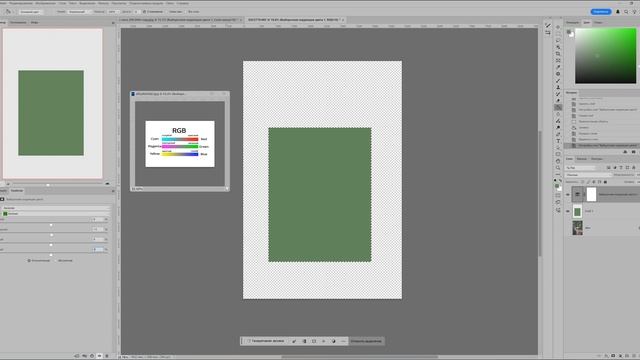Viewport: 640px width, 360px height.
Task: Click the RGB chart image in floating window
Action: coord(180,144)
